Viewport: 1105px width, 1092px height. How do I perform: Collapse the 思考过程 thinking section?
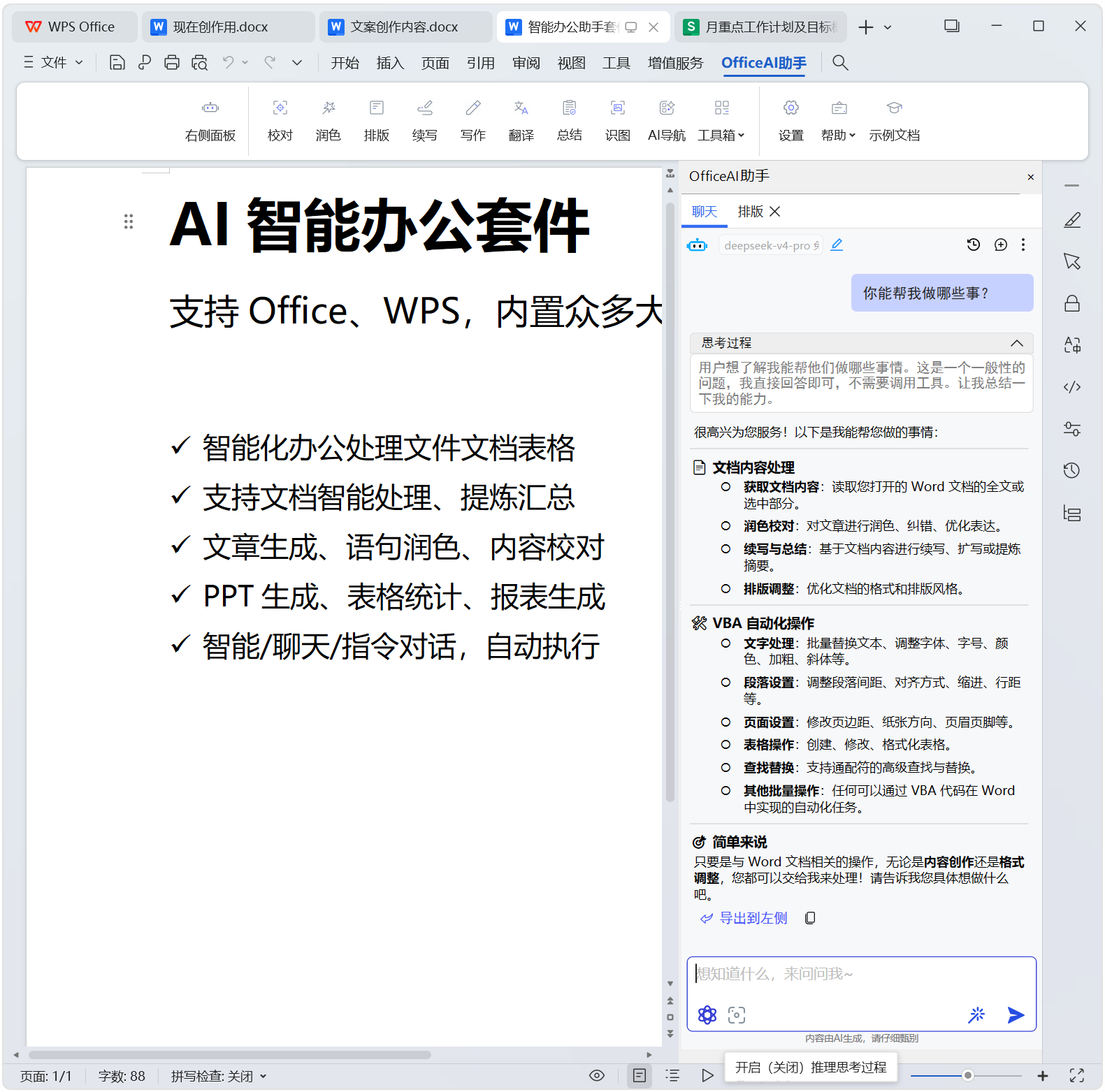1017,343
